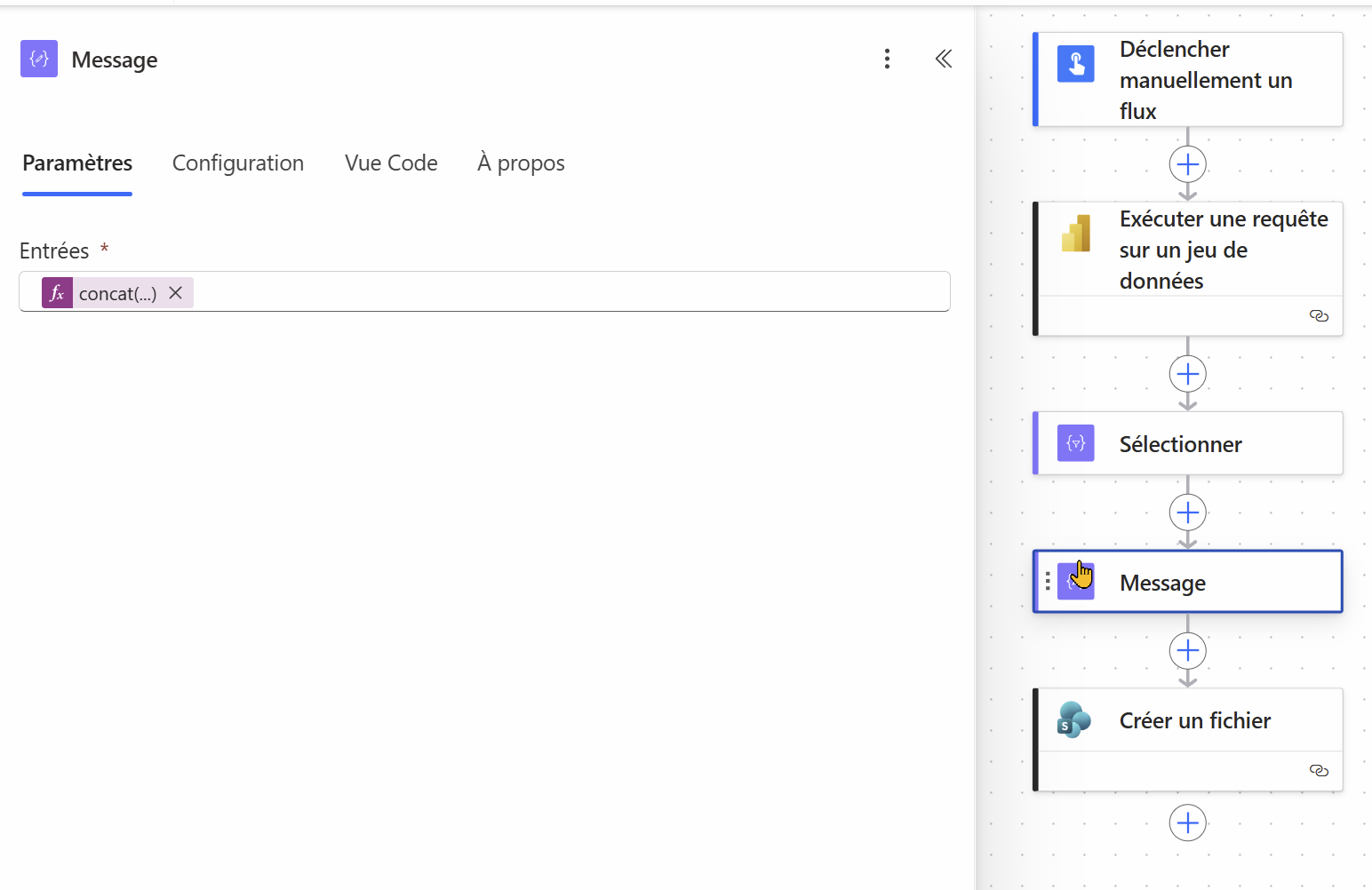Screen dimensions: 1372x890
Task: Add step after the manual trigger
Action: pyautogui.click(x=1188, y=164)
